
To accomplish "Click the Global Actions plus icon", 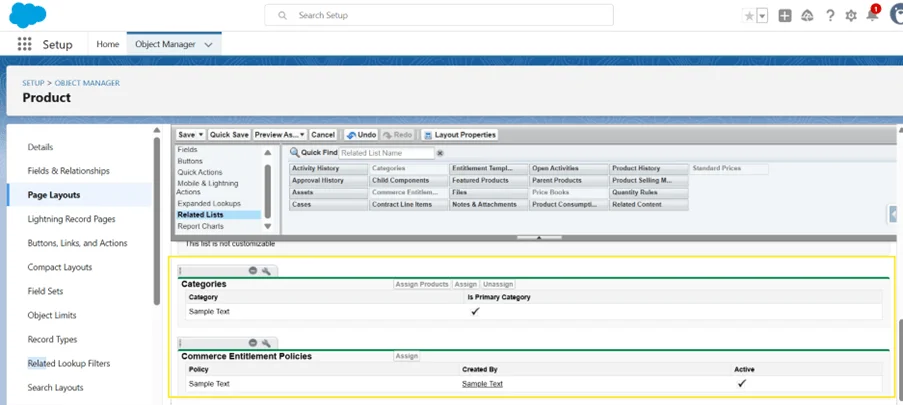I will (x=784, y=16).
